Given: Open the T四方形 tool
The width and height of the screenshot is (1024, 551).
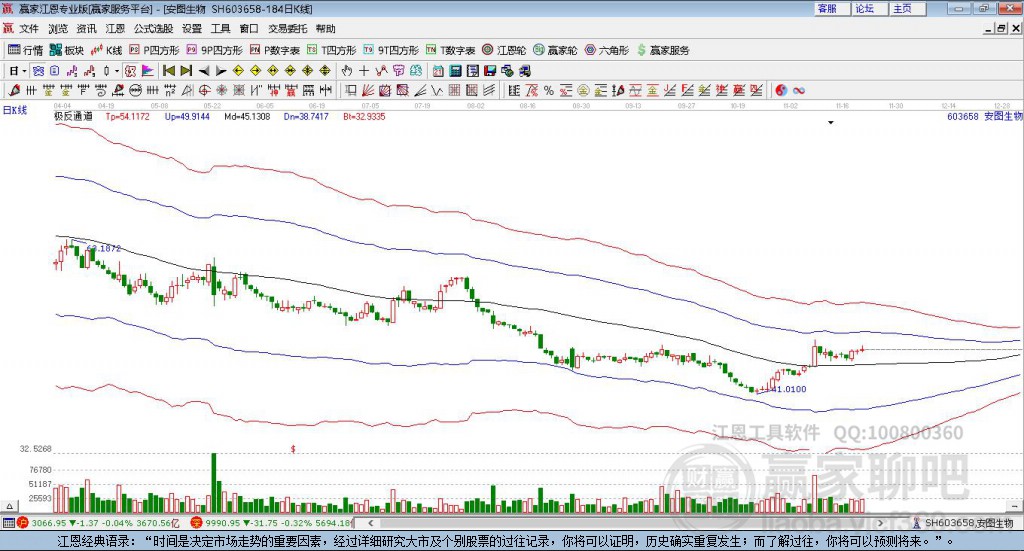Looking at the screenshot, I should (332, 50).
